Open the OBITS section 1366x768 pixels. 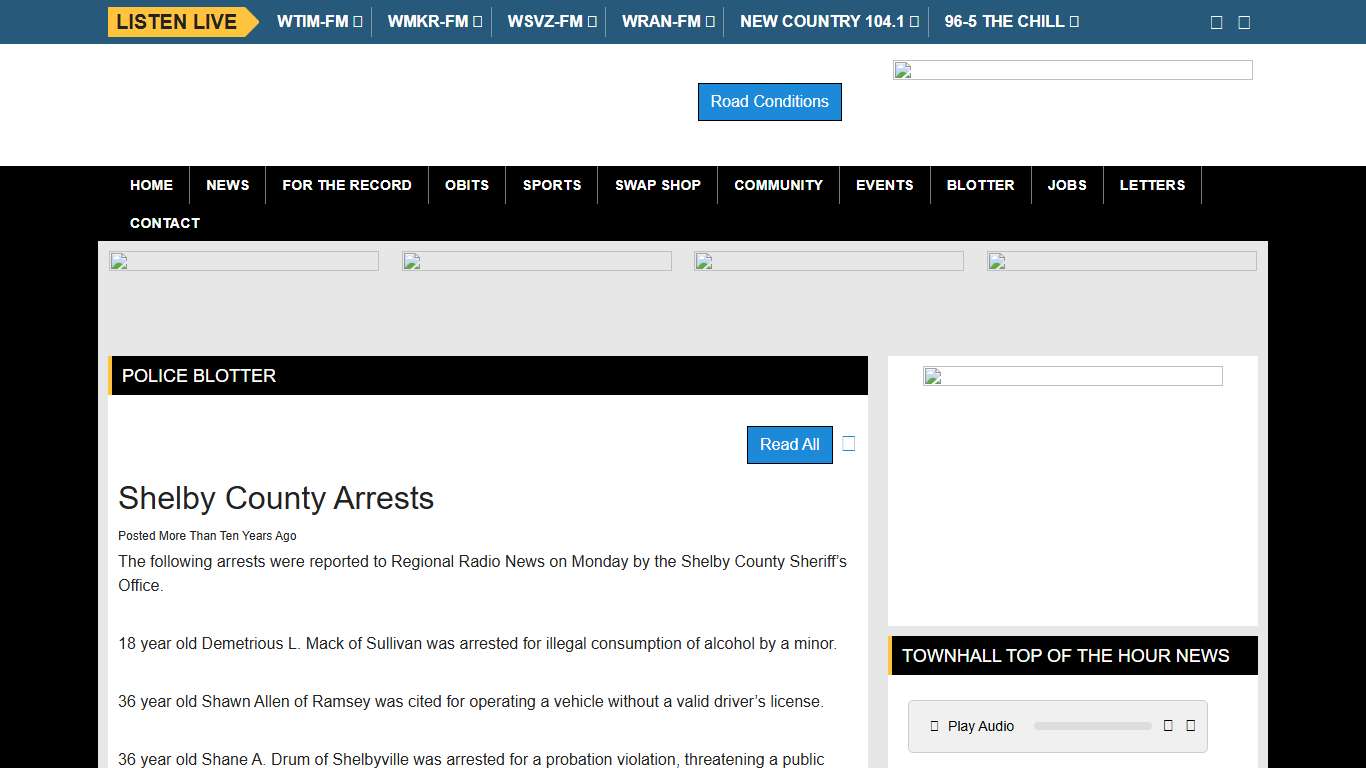466,185
